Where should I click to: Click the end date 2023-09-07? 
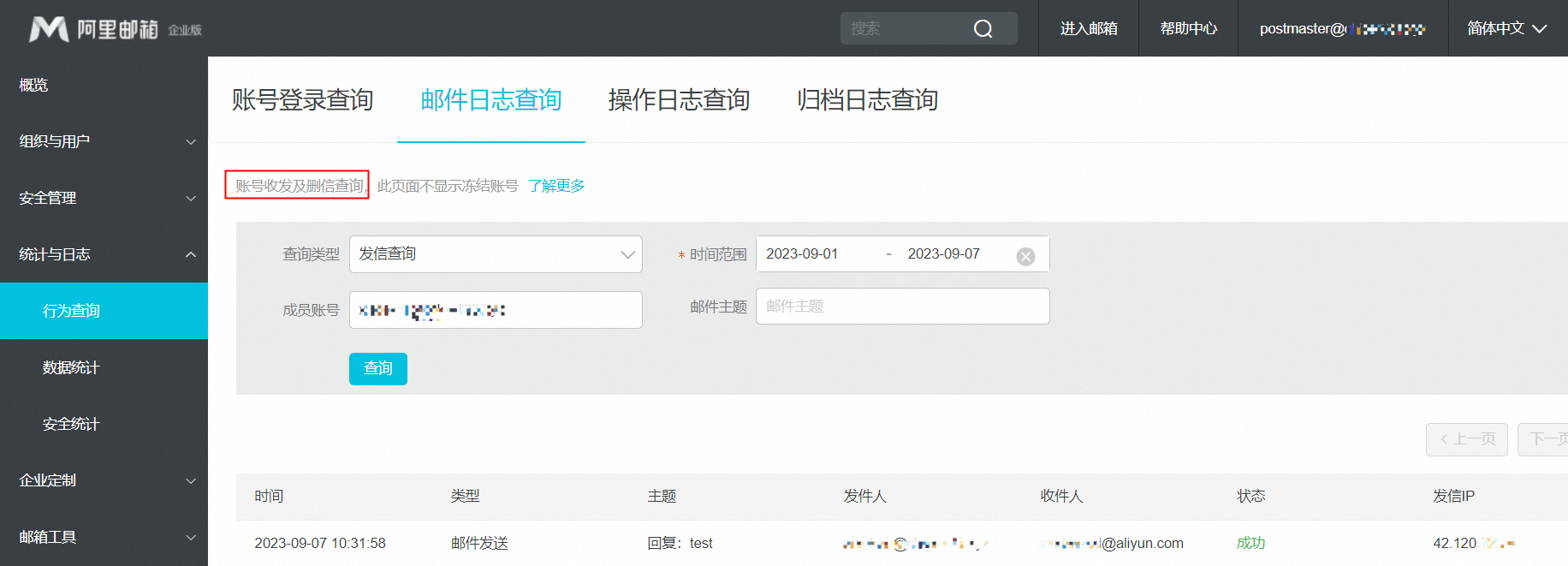(x=943, y=254)
